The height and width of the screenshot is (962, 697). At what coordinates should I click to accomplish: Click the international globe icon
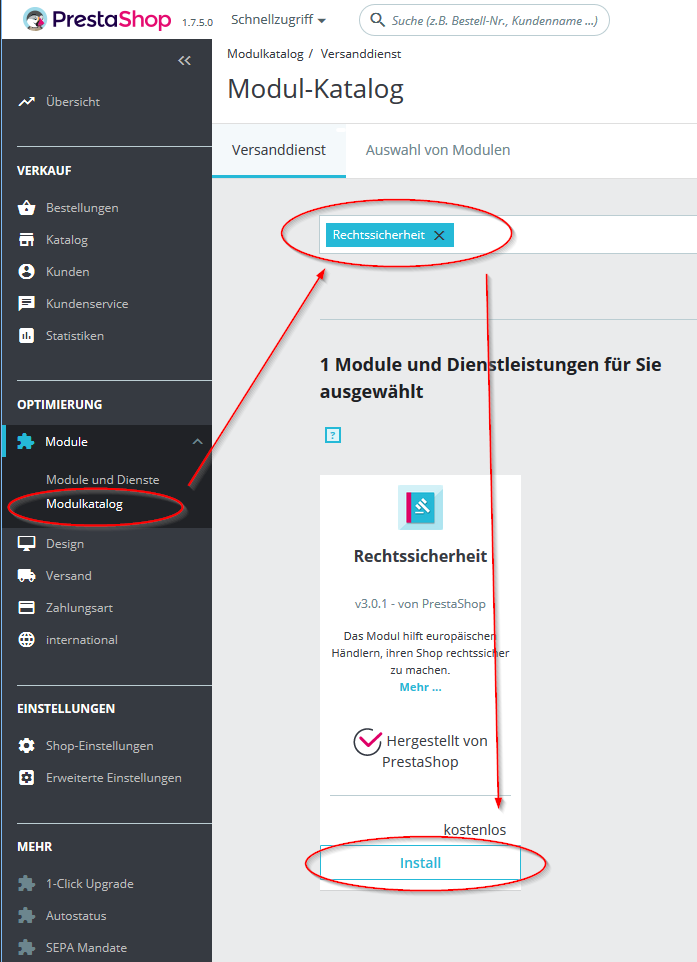click(x=26, y=639)
